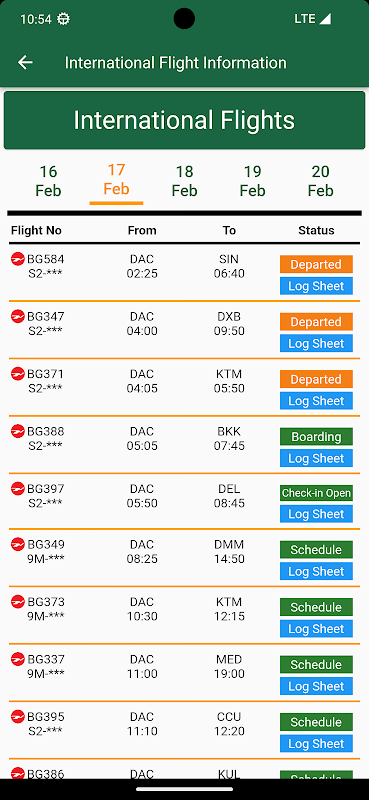This screenshot has height=800, width=369.
Task: Click Boarding status of BG388
Action: click(x=316, y=437)
